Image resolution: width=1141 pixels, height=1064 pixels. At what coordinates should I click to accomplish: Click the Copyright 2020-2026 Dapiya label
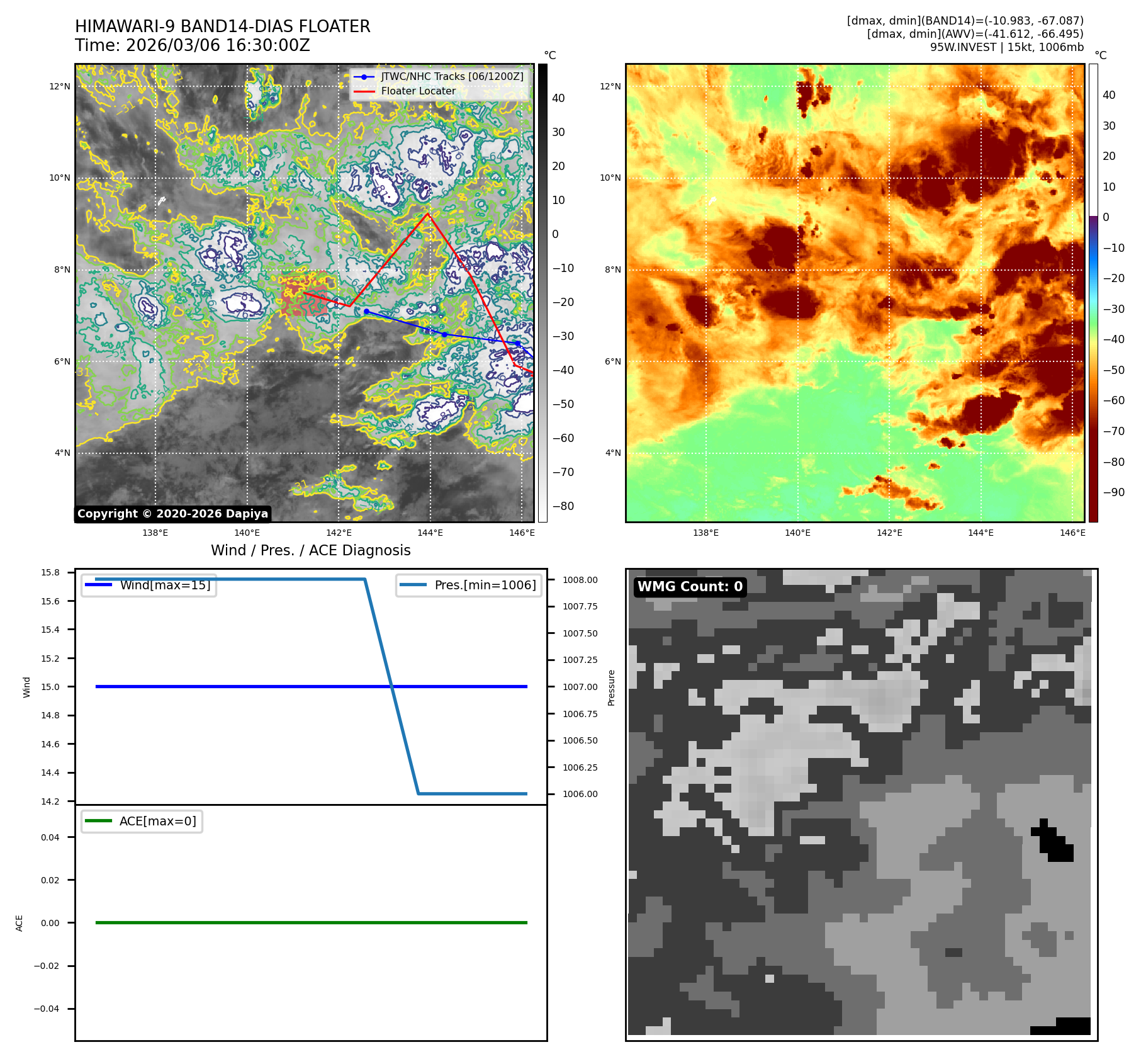172,514
